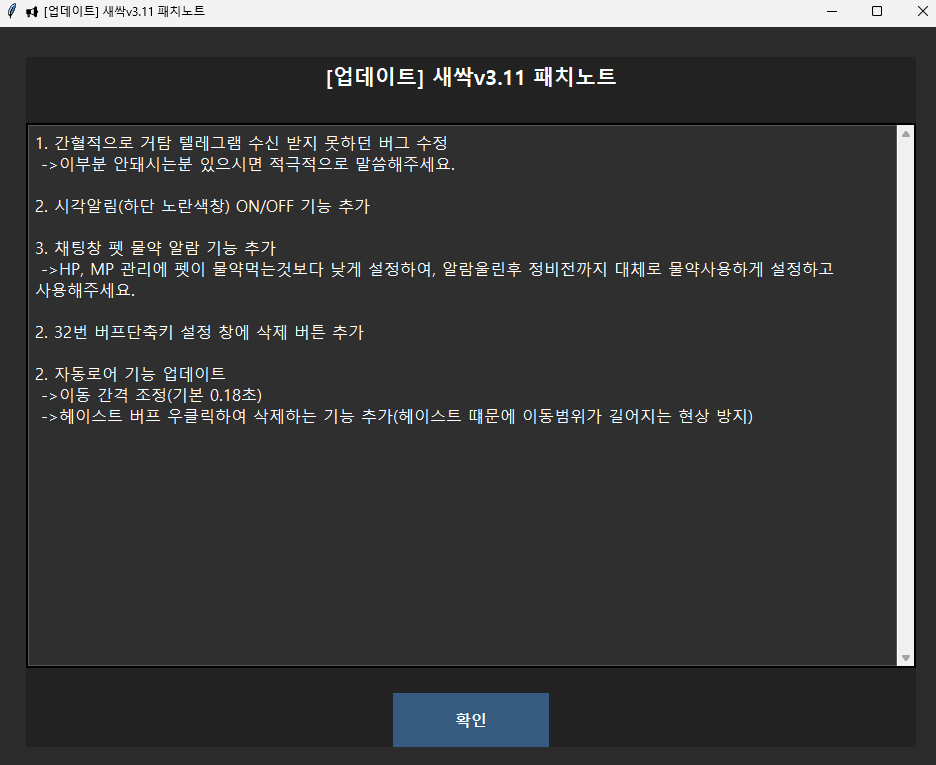Click the vertical scrollbar thumb of patch notes
Image resolution: width=936 pixels, height=765 pixels.
906,394
